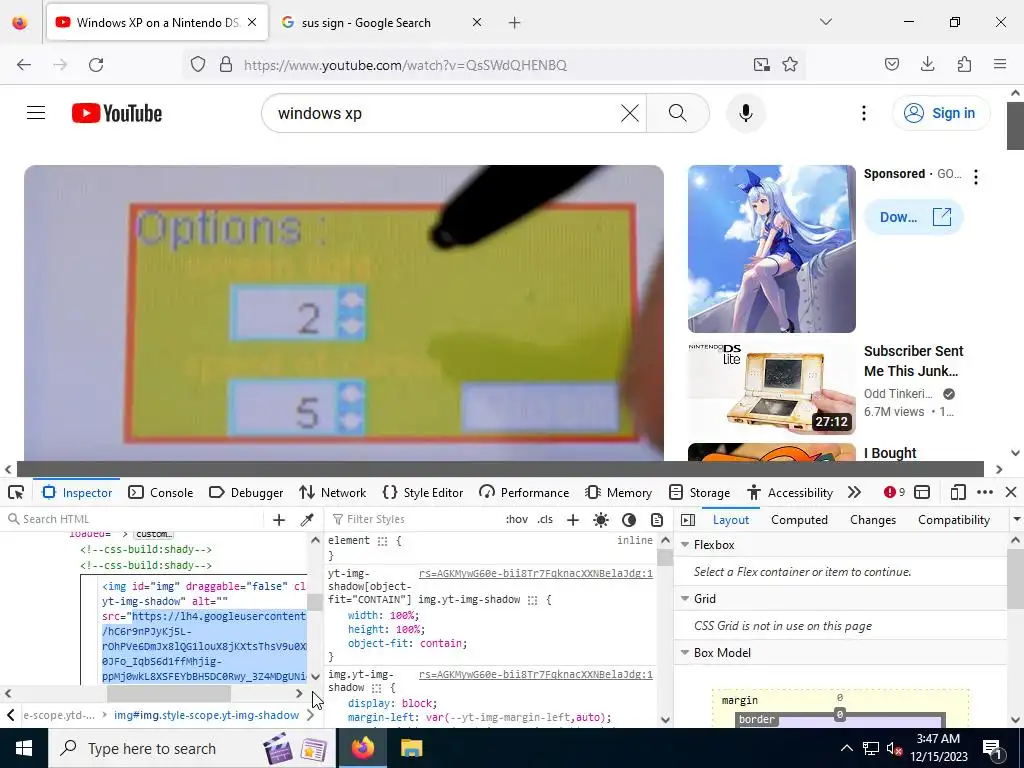Switch to Console devtools tab
Screen dimensions: 1024x768
pos(161,492)
